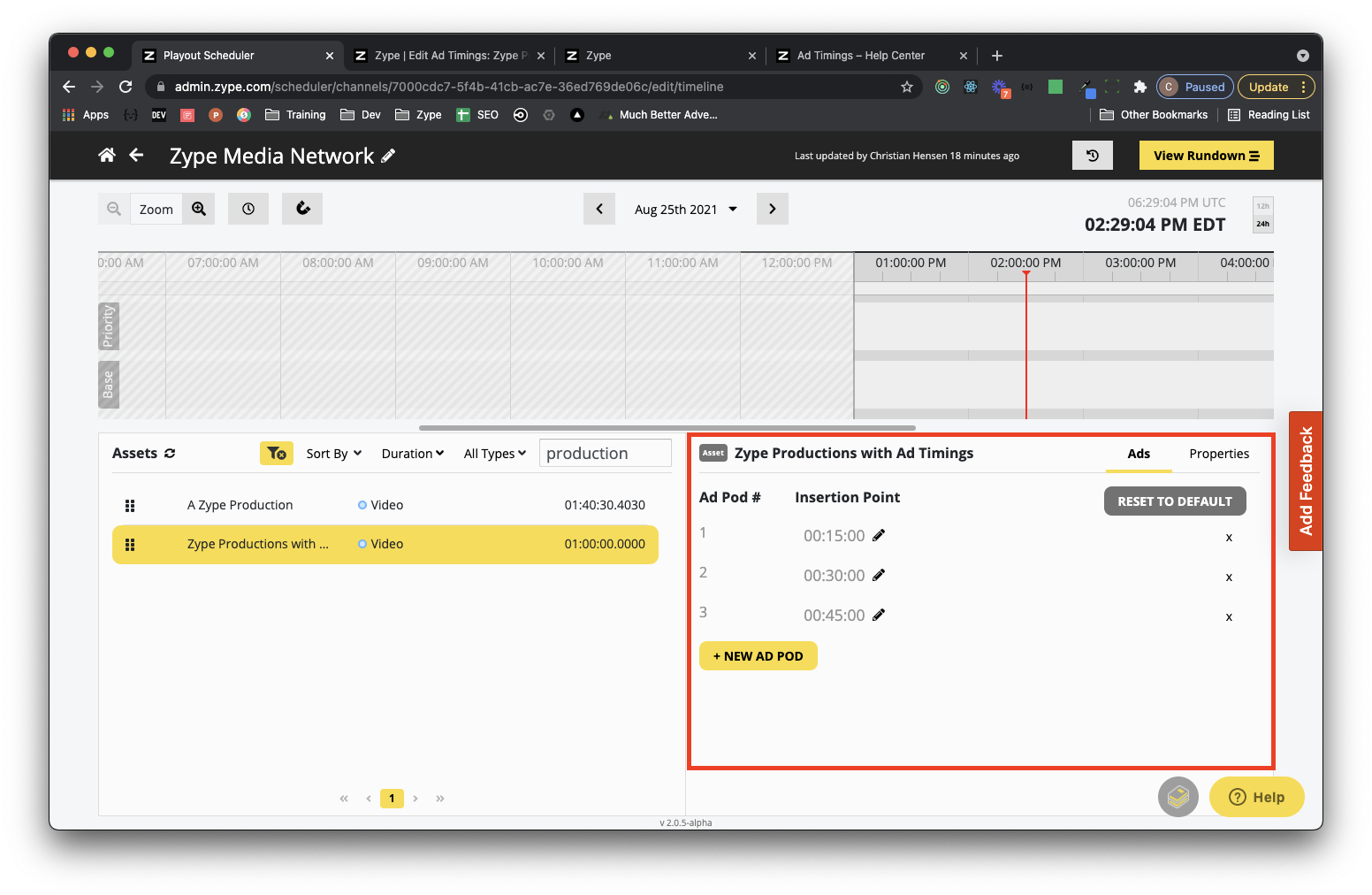The height and width of the screenshot is (895, 1372).
Task: Switch to the Playout Scheduler browser tab
Action: coord(238,55)
